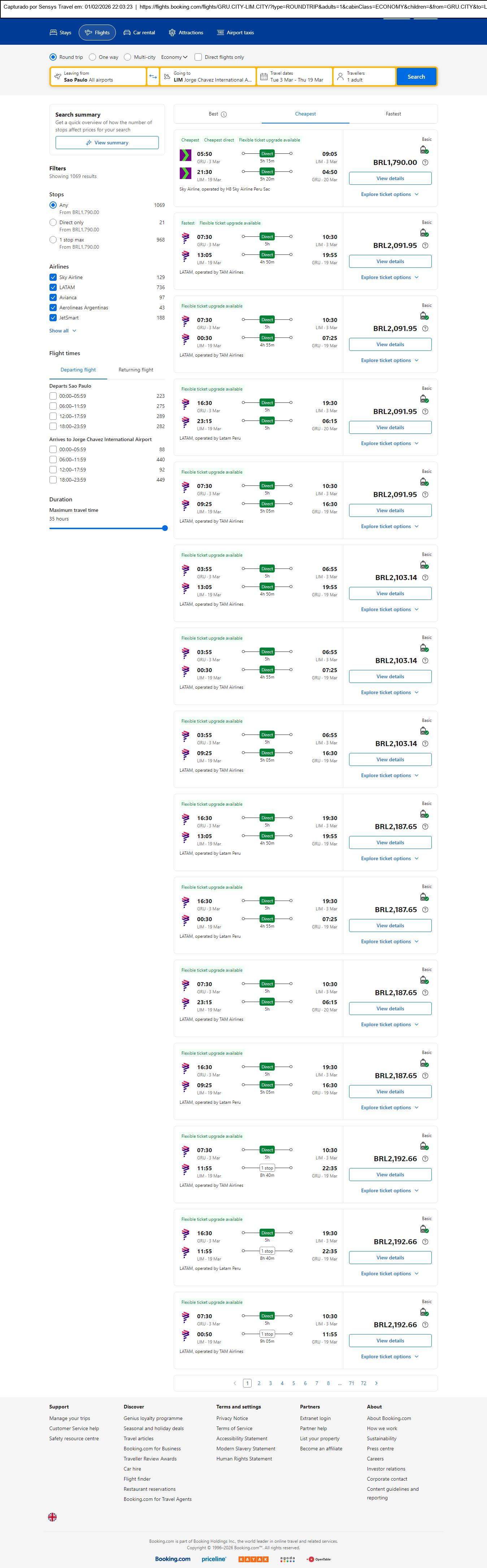Click the baggage icon on the BRL1,790.00 fare

coord(424,150)
